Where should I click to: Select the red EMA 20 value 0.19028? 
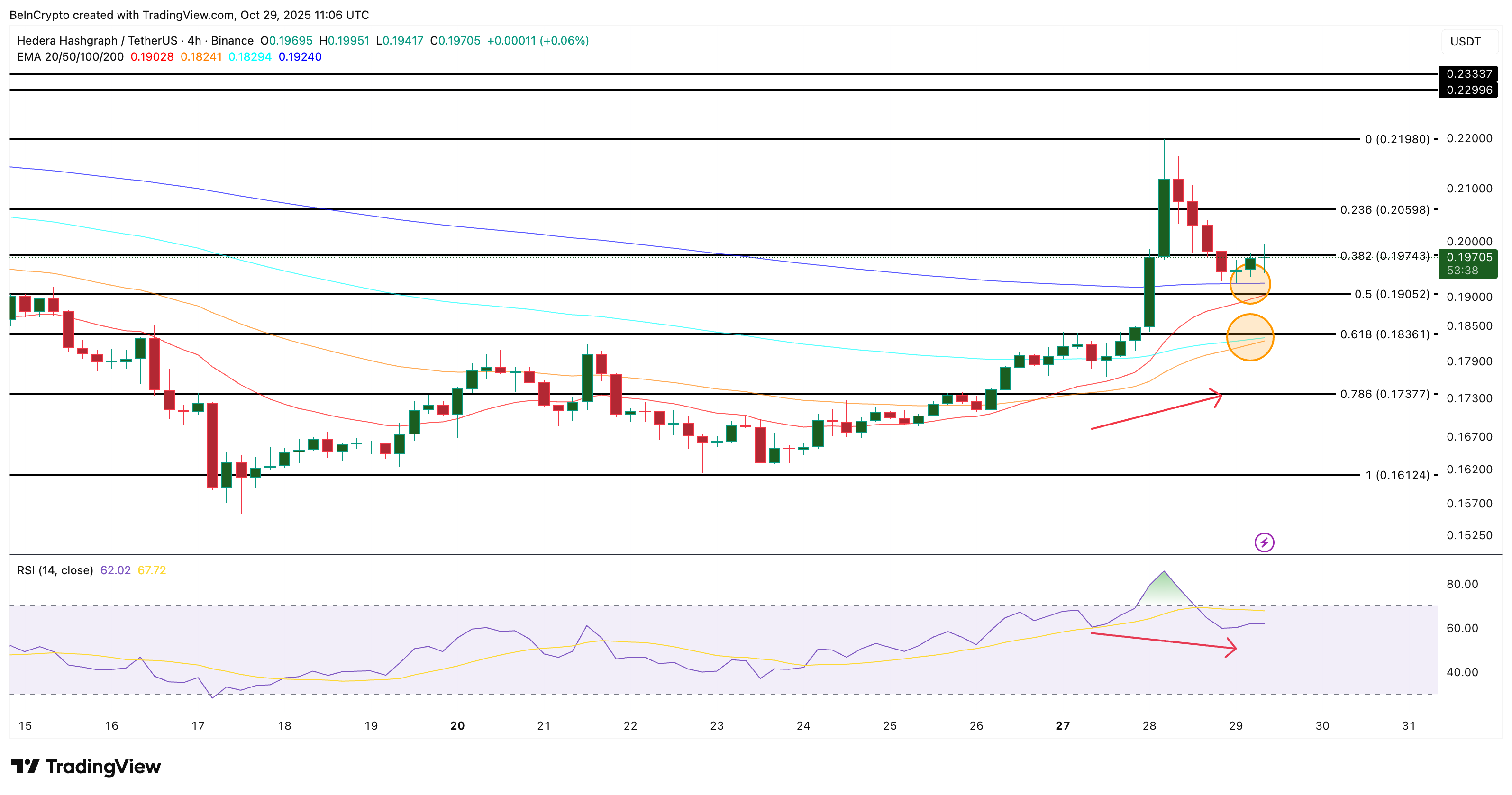[151, 57]
